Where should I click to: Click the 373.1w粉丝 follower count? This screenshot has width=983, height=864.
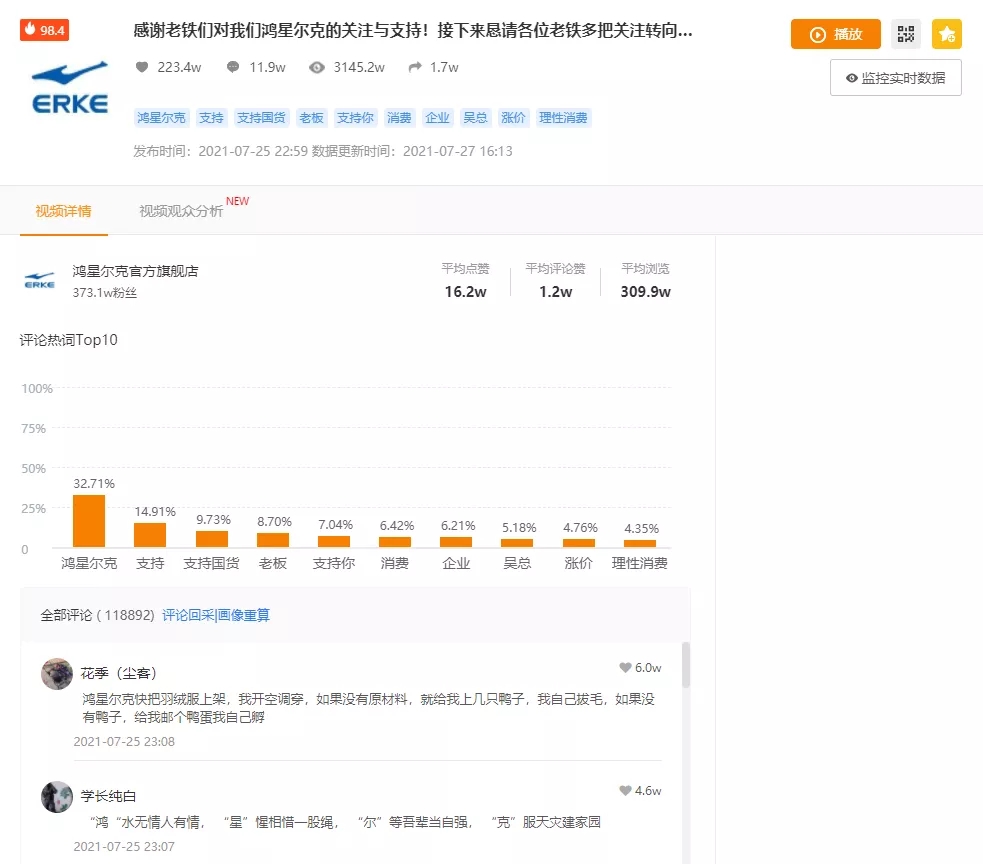105,293
